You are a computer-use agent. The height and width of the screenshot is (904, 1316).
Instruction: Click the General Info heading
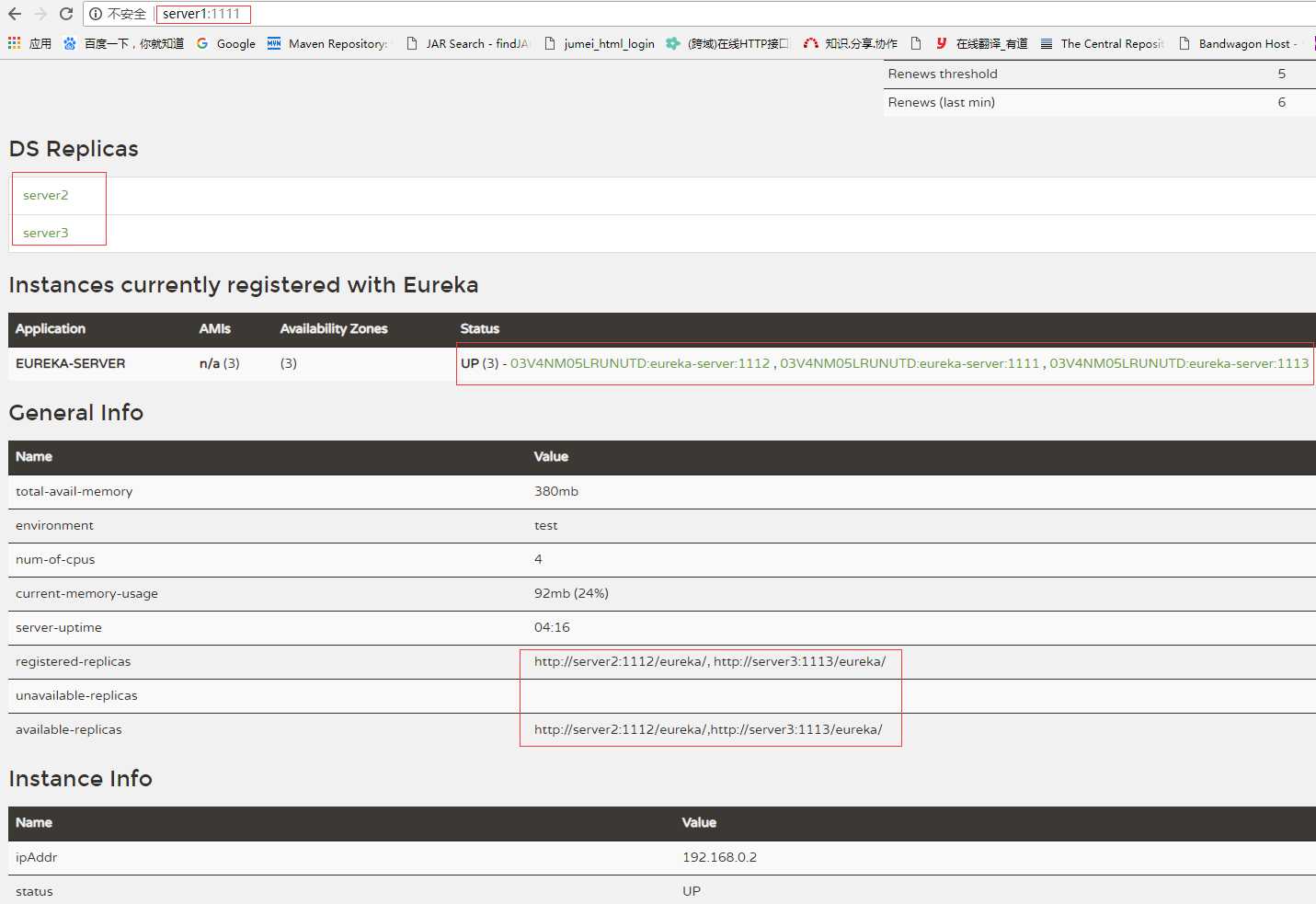(76, 413)
